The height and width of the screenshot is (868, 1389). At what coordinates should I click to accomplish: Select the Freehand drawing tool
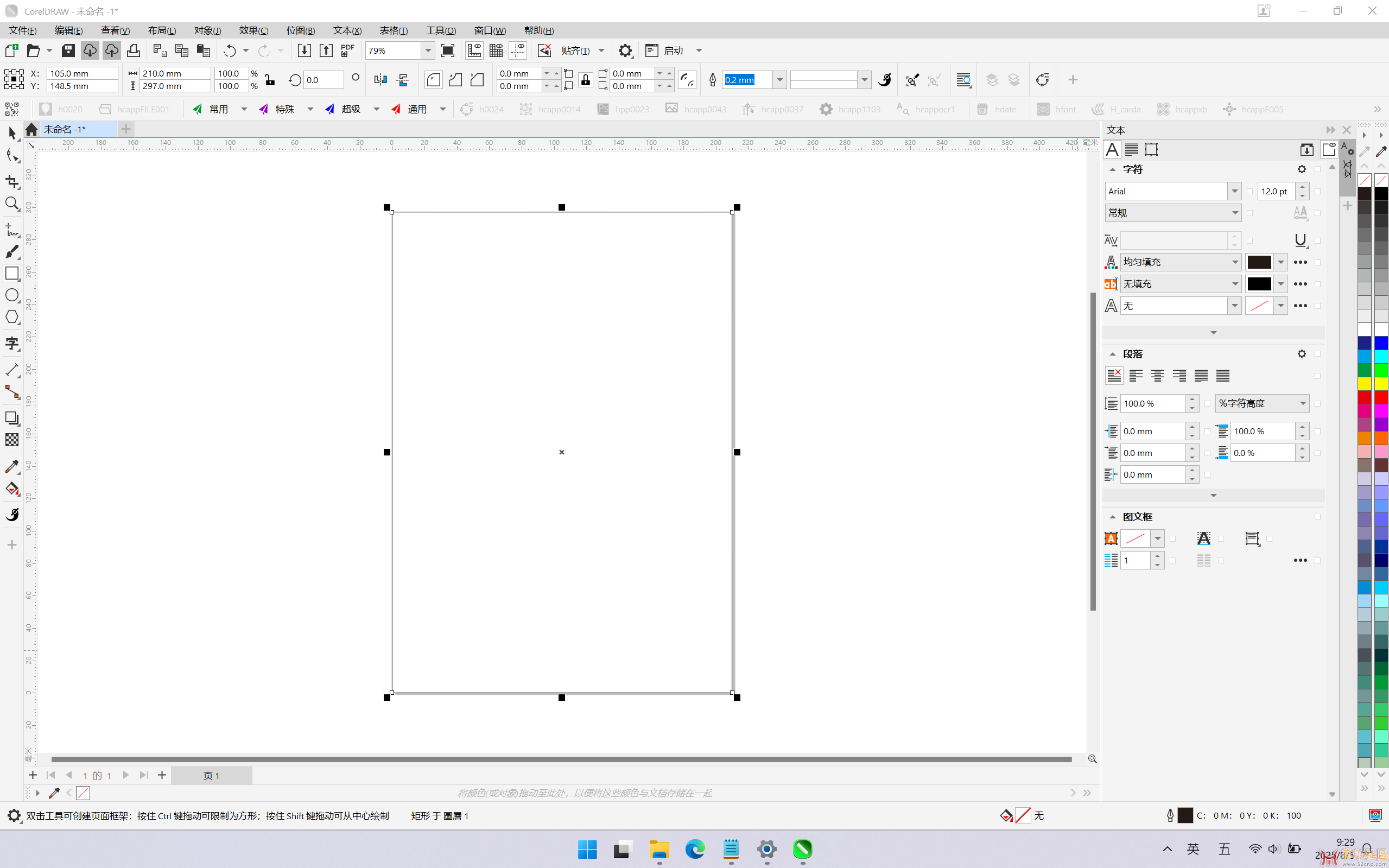click(12, 230)
